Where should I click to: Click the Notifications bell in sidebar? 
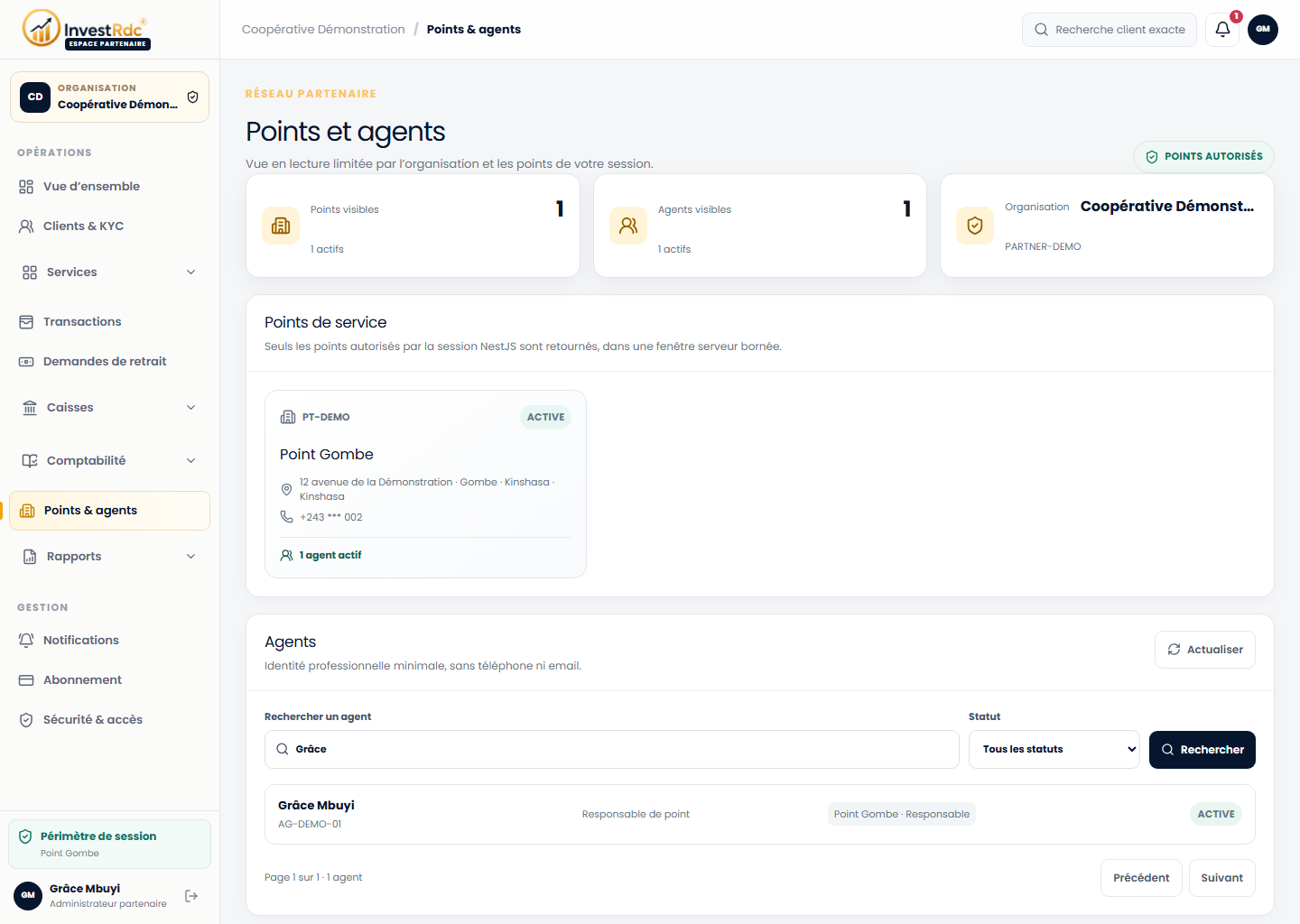pyautogui.click(x=26, y=640)
